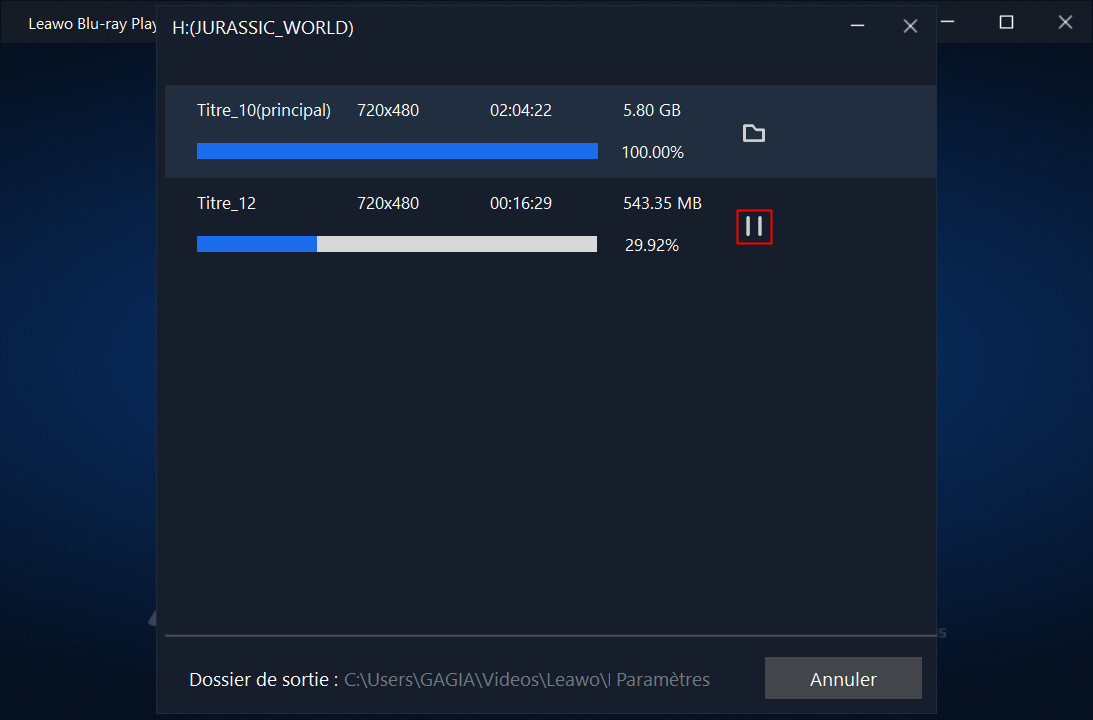Click the 5.80 GB file size
The width and height of the screenshot is (1093, 720).
(x=652, y=110)
